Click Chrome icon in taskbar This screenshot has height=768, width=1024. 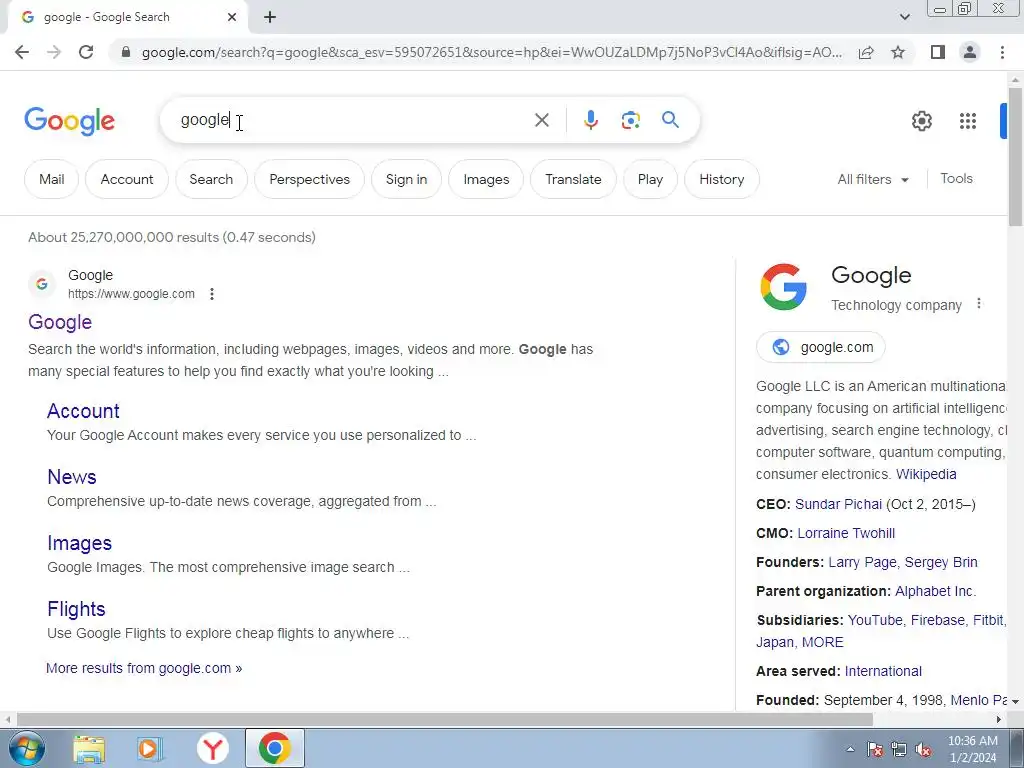(x=274, y=748)
